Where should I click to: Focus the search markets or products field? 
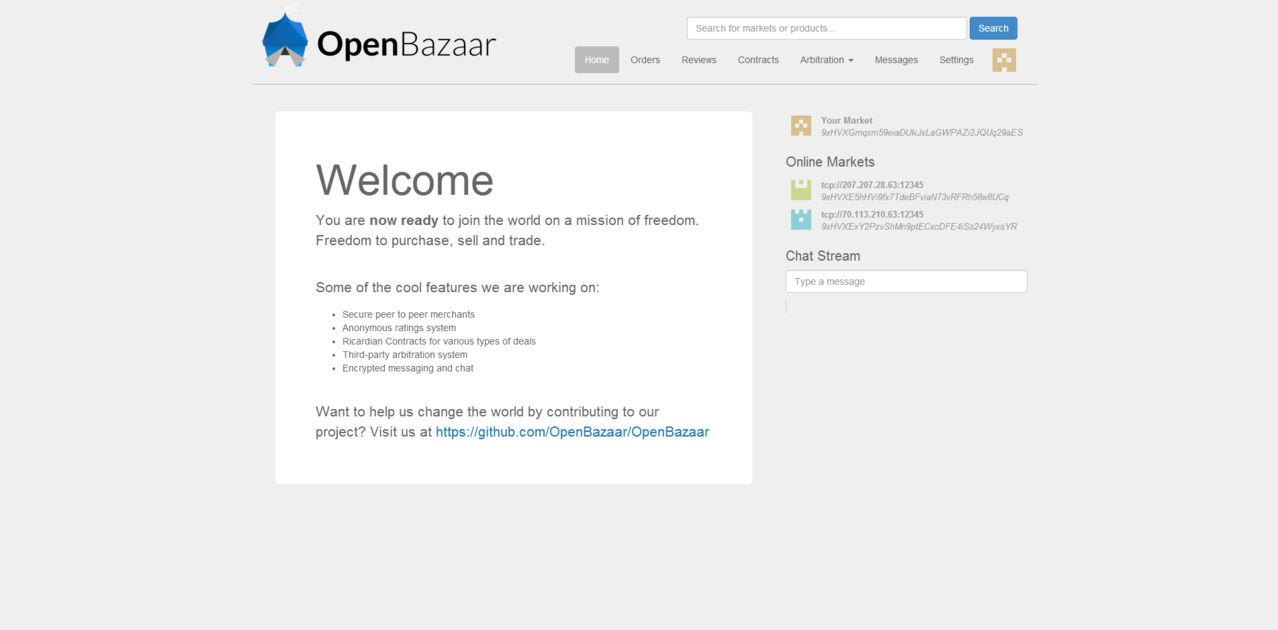pyautogui.click(x=827, y=28)
